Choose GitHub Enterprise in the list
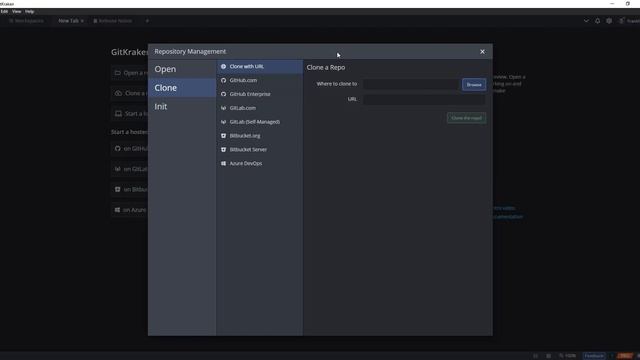The height and width of the screenshot is (360, 640). pos(260,94)
